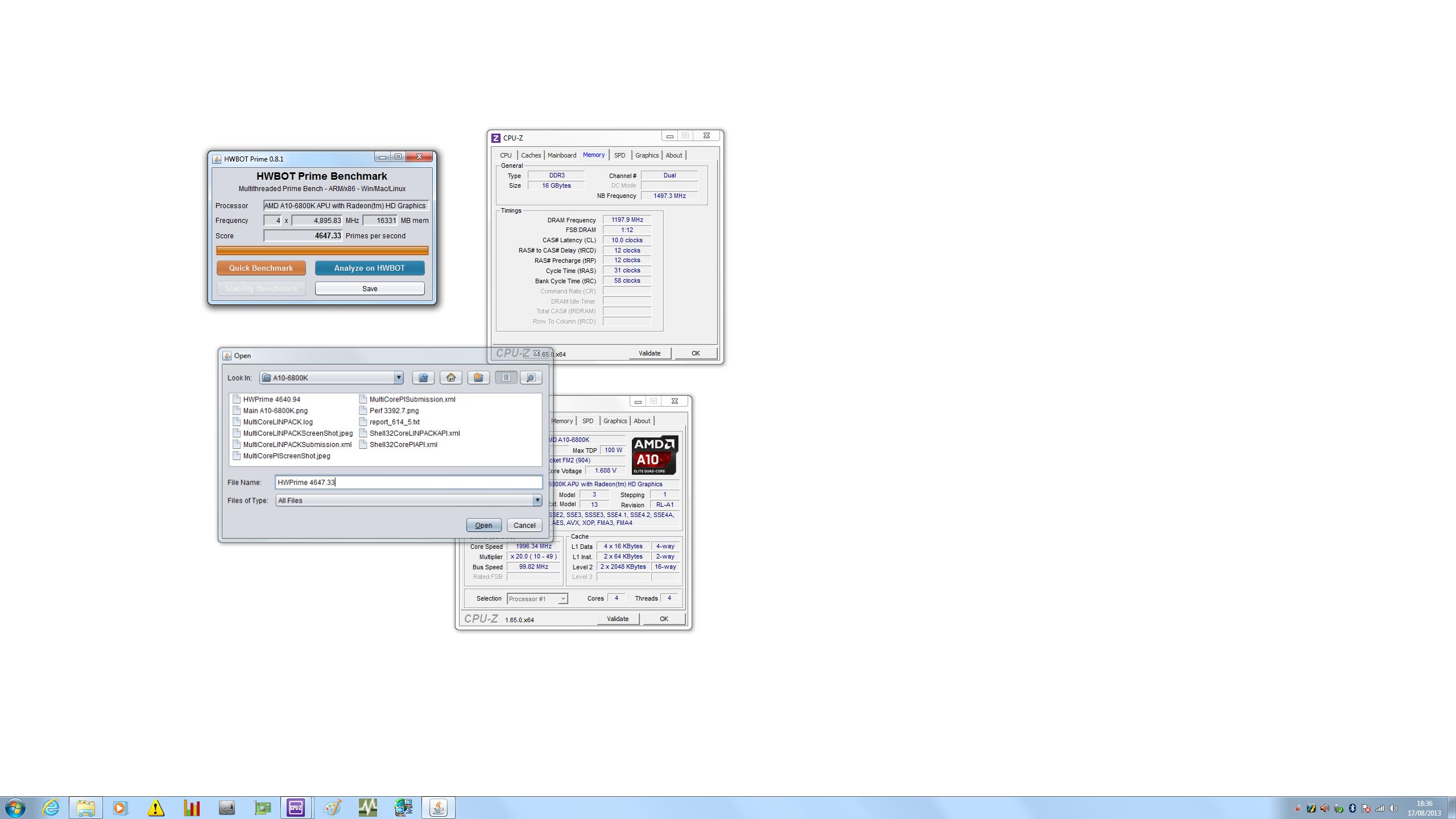The image size is (1456, 819).
Task: Click Analyze on HWBOT button
Action: click(x=370, y=268)
